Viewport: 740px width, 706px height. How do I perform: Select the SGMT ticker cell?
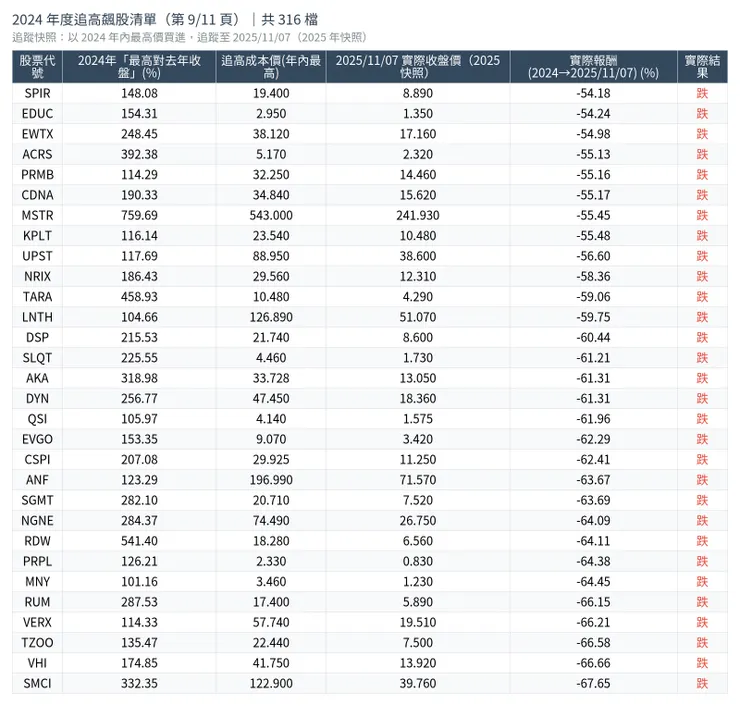point(37,500)
